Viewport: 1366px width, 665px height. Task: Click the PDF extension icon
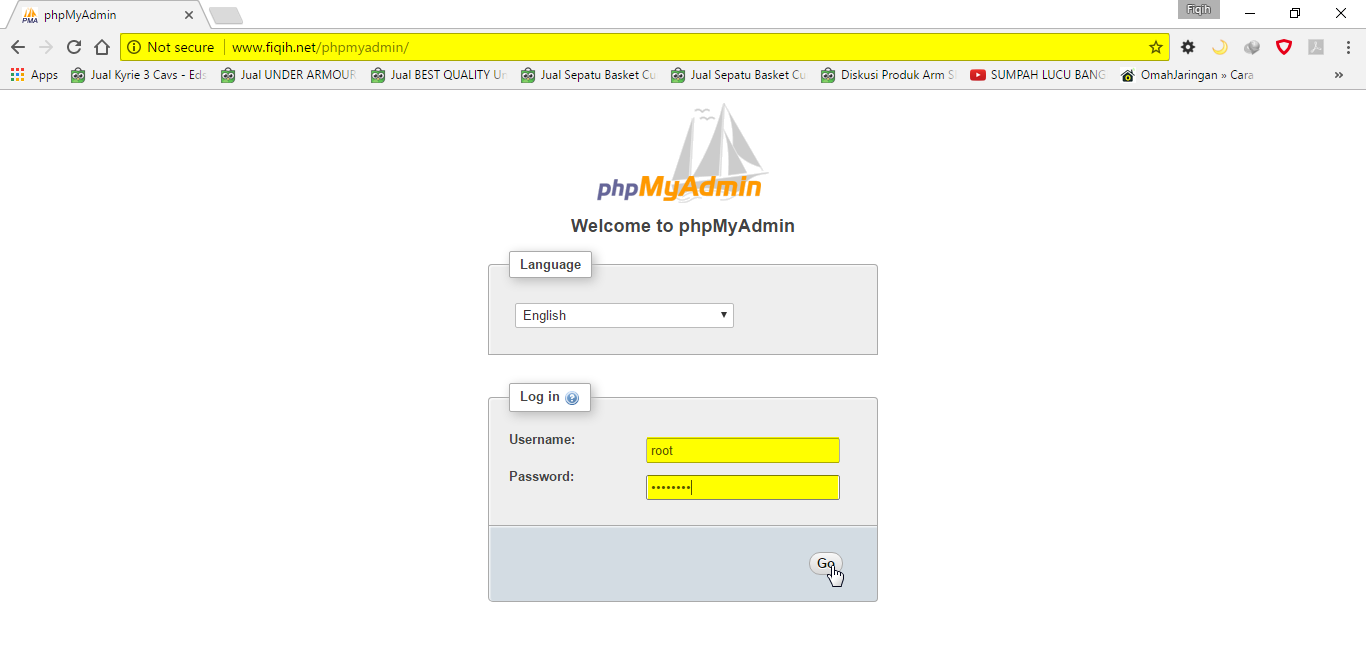tap(1316, 47)
